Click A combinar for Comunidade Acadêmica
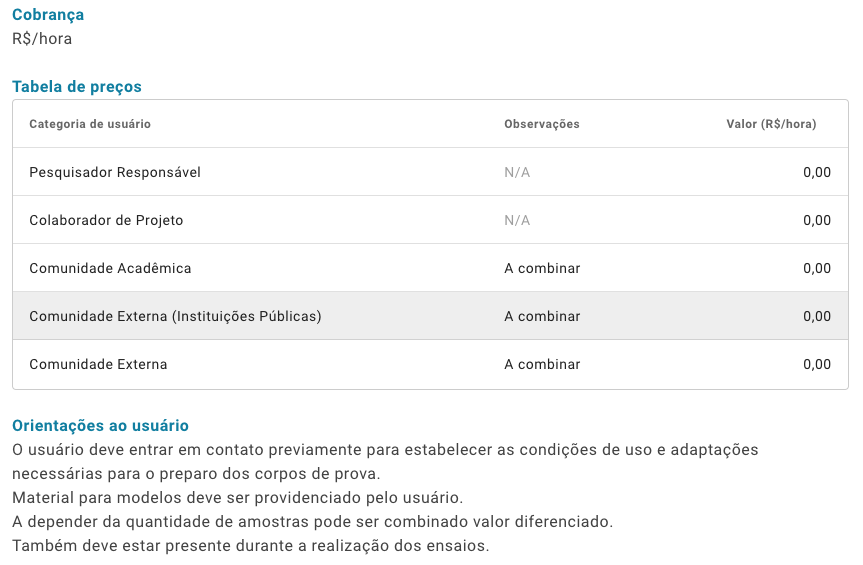 point(542,268)
